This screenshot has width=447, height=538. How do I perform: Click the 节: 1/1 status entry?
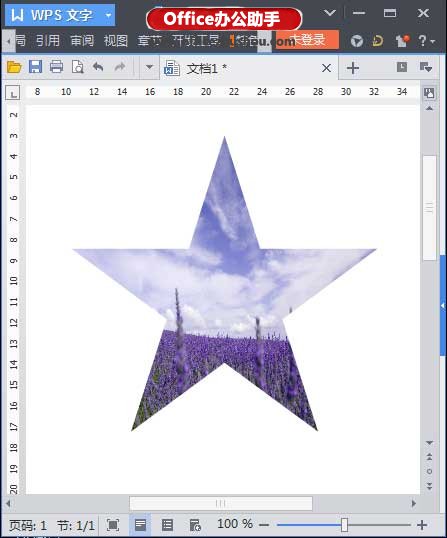coord(76,525)
